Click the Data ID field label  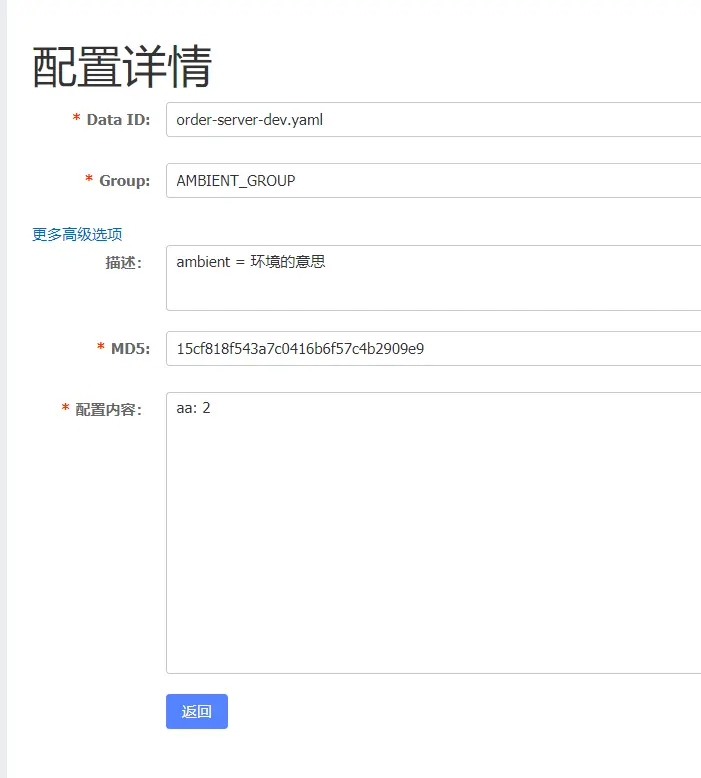118,120
